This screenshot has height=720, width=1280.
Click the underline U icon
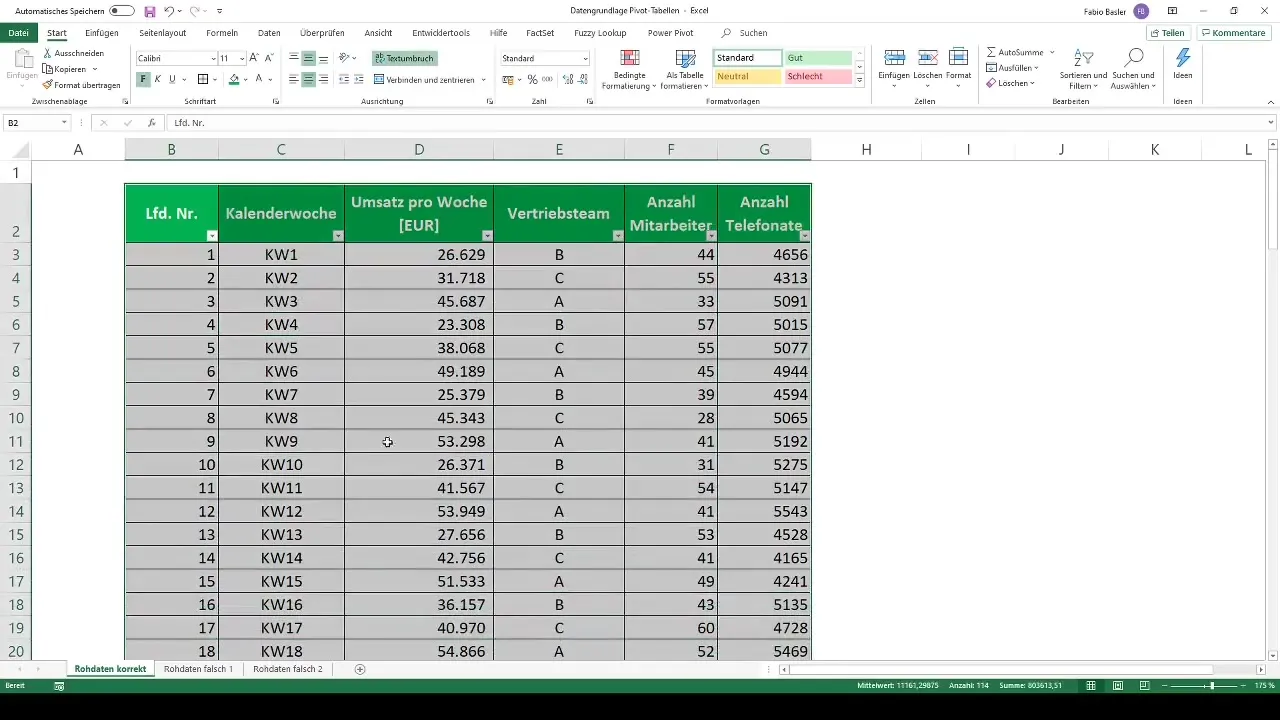172,79
